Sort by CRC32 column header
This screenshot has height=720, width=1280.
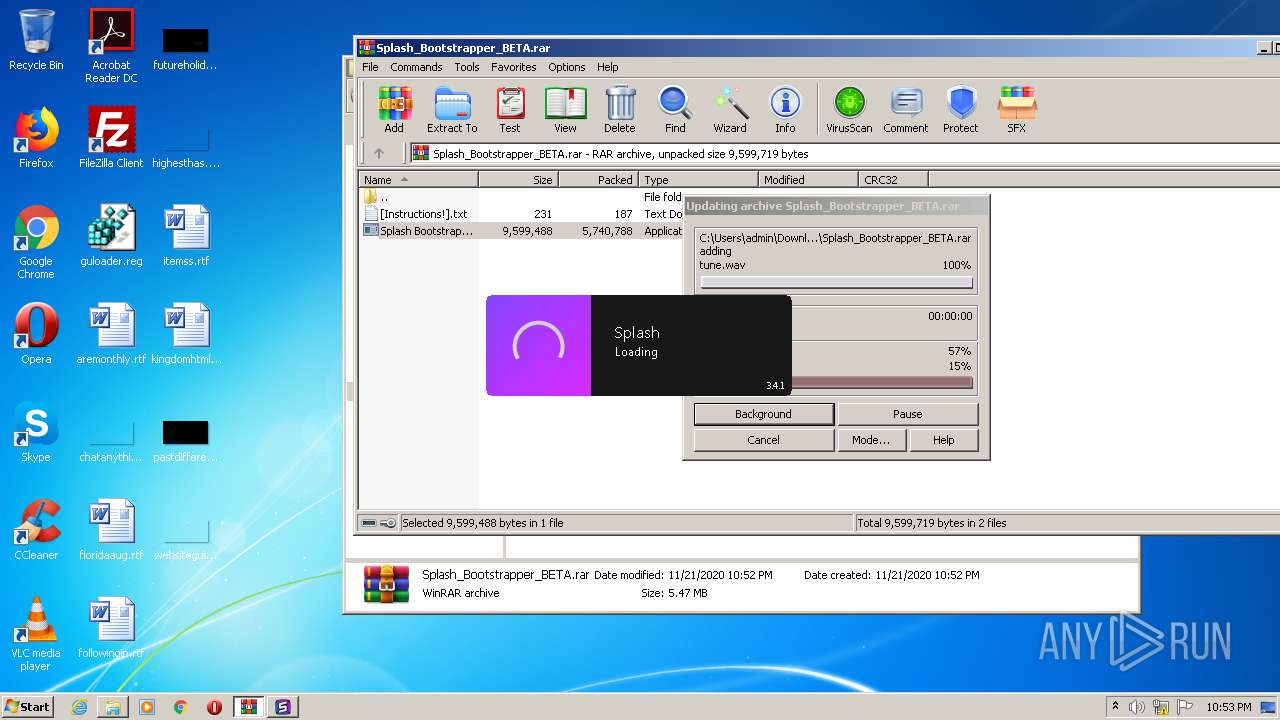point(893,180)
